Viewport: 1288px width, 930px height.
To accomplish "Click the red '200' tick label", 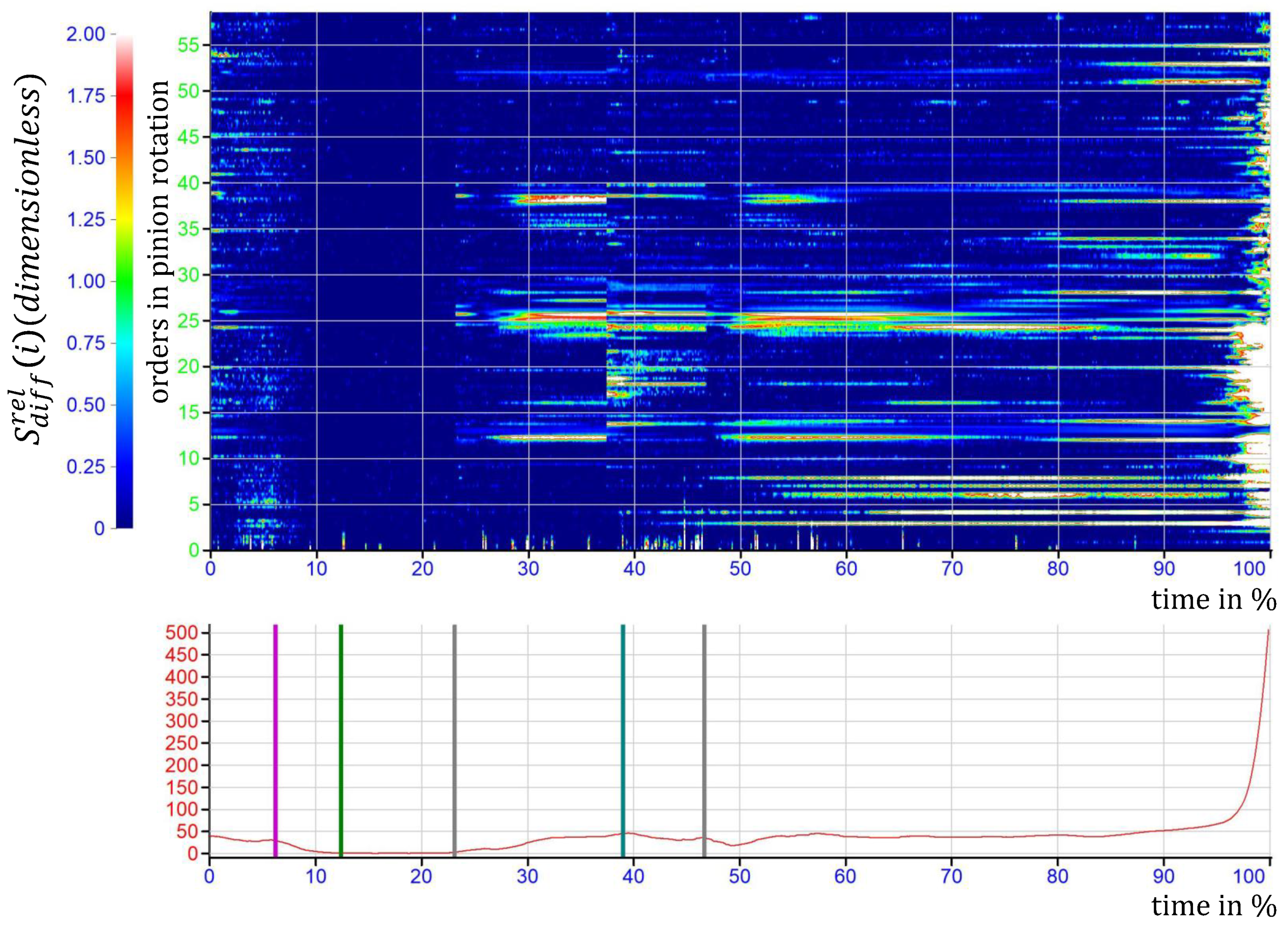I will pos(182,766).
